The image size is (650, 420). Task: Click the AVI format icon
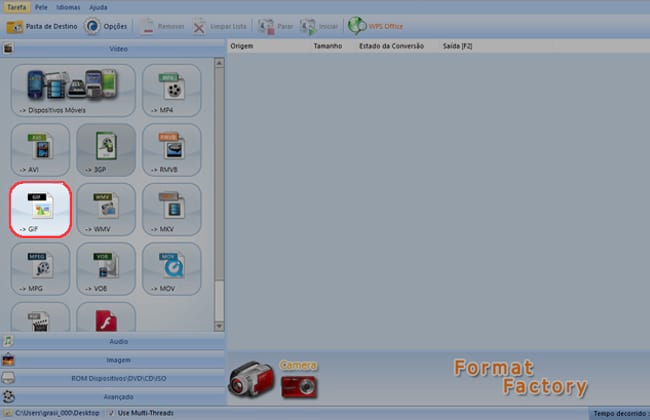click(x=42, y=149)
